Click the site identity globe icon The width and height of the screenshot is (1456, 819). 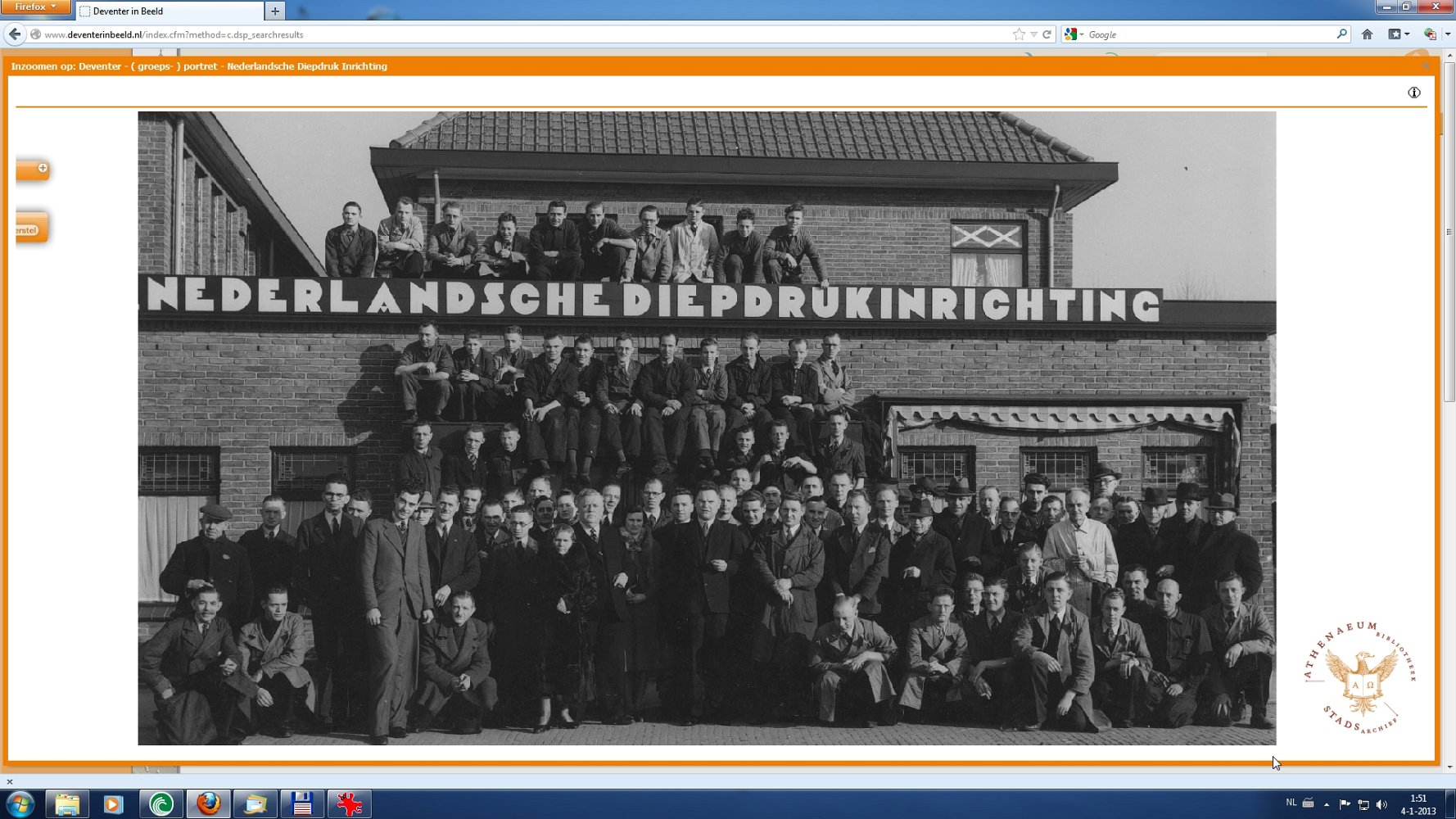pos(35,34)
